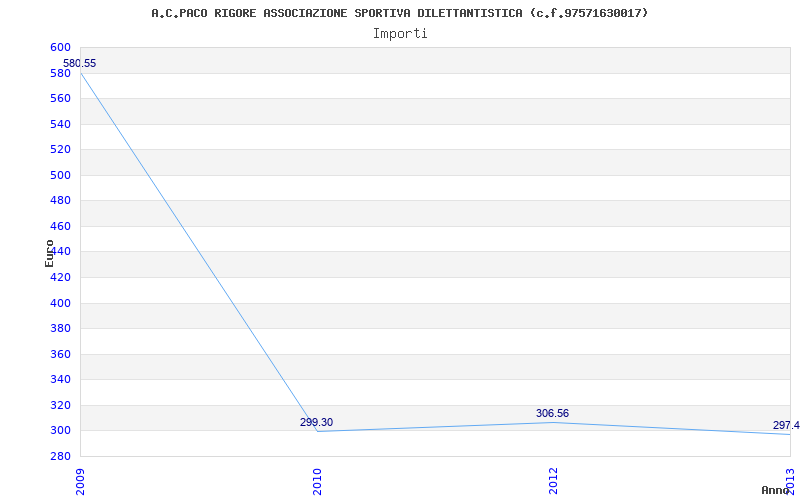Click the 500 y-axis tick label
This screenshot has height=500, width=800.
pos(60,175)
